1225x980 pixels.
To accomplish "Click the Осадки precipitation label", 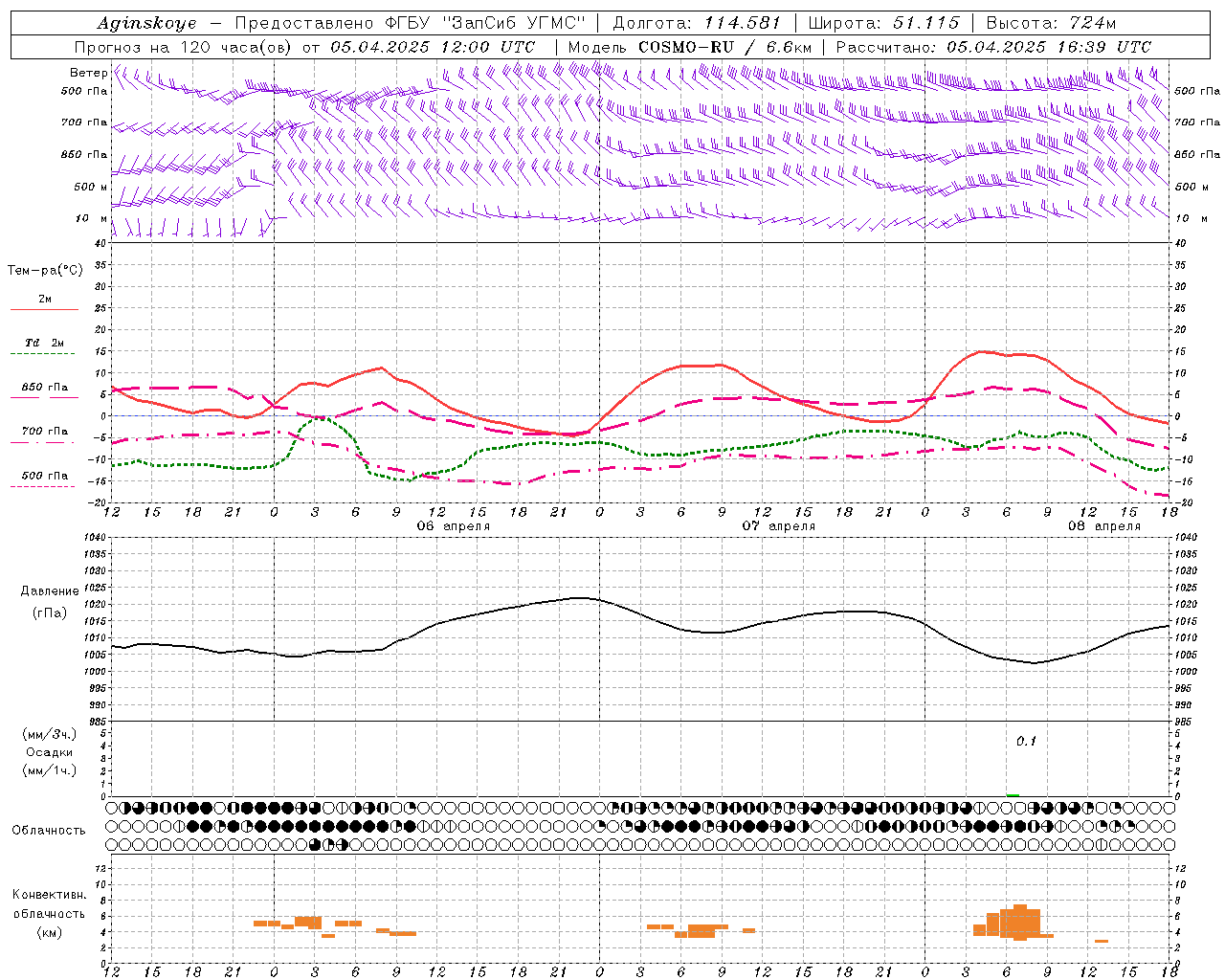I will click(x=50, y=752).
